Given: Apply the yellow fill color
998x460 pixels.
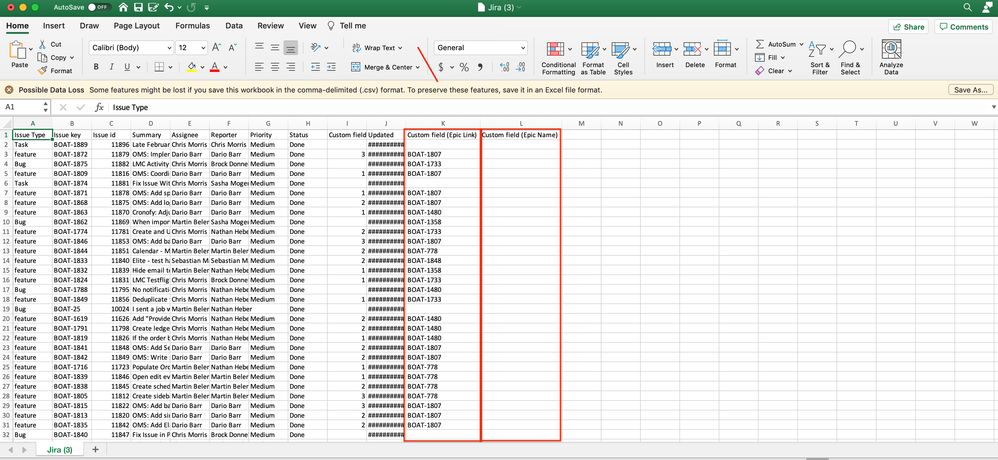Looking at the screenshot, I should 192,67.
